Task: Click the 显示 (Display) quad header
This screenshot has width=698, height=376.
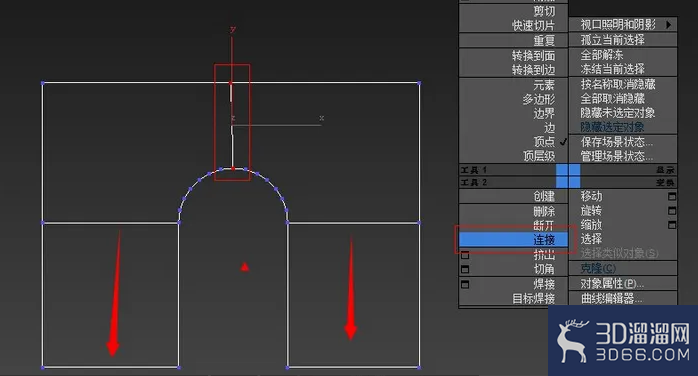Action: click(x=665, y=170)
